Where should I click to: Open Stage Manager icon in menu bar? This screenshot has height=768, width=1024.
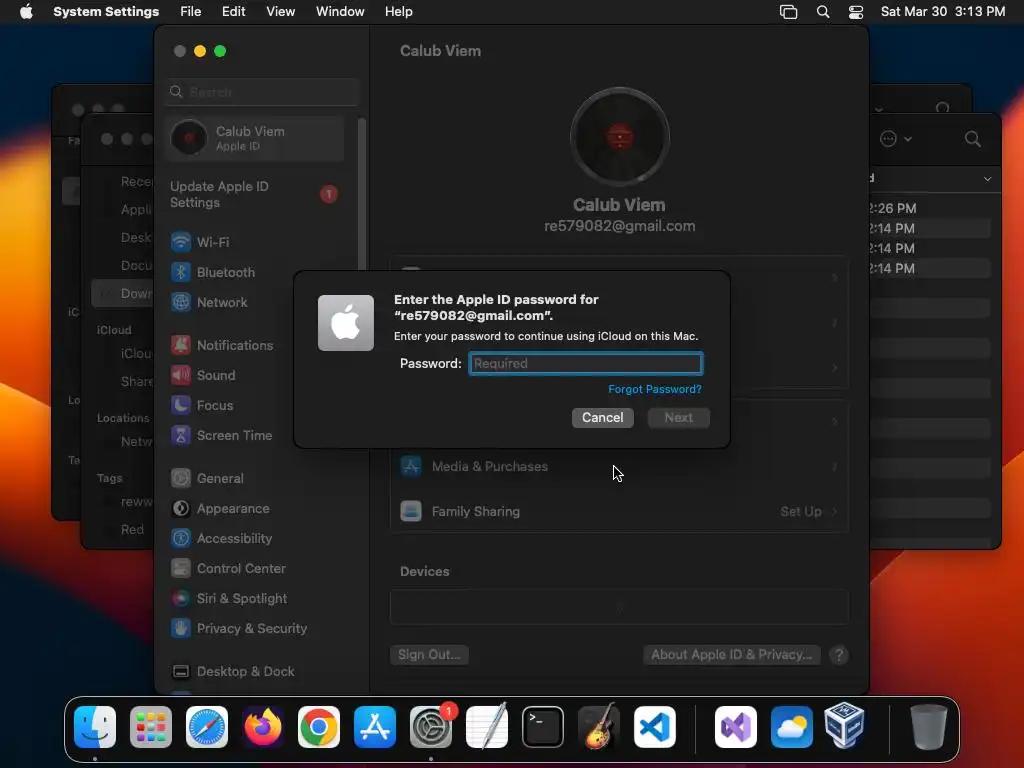(x=788, y=12)
